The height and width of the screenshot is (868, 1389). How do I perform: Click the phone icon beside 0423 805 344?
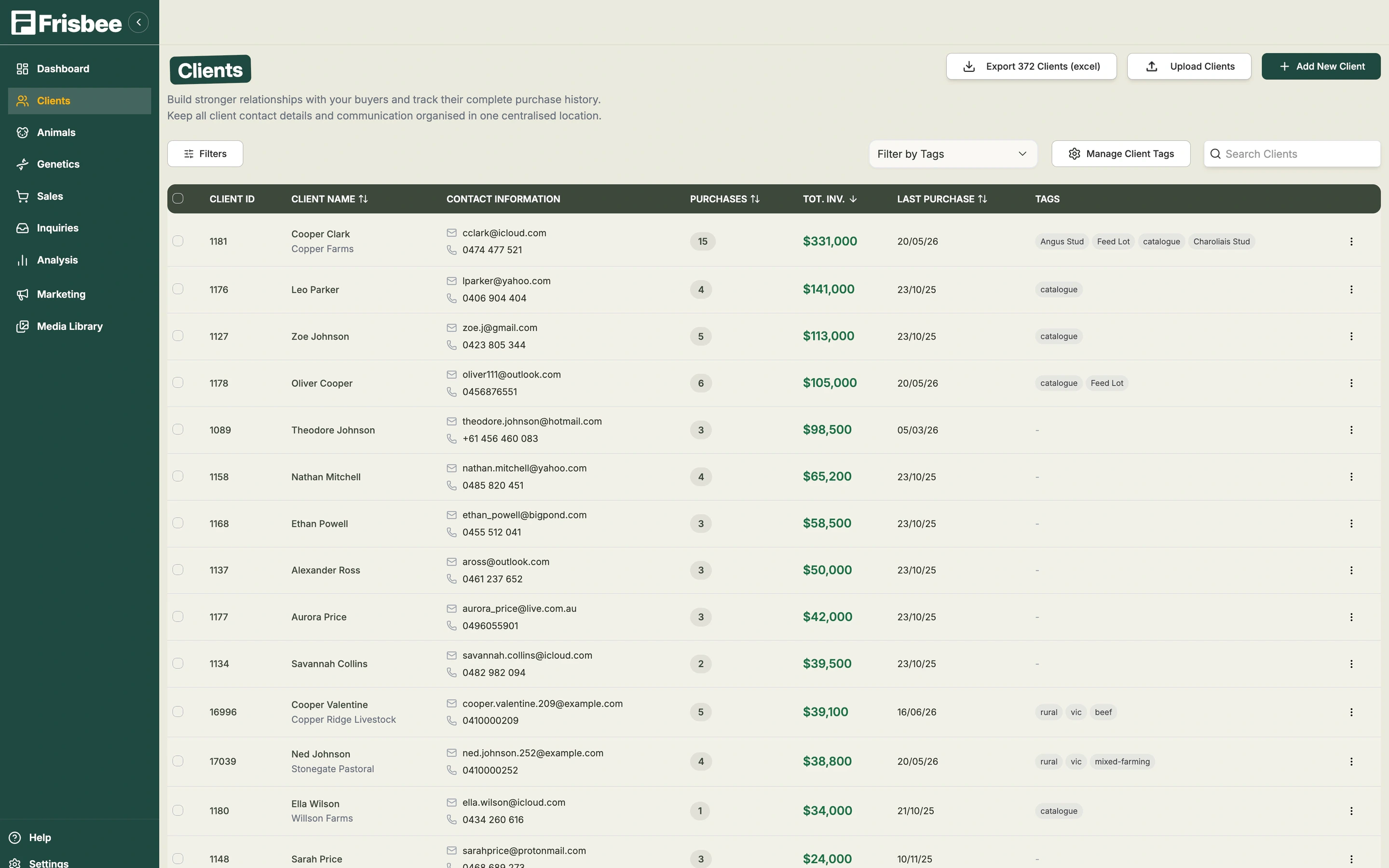tap(452, 345)
